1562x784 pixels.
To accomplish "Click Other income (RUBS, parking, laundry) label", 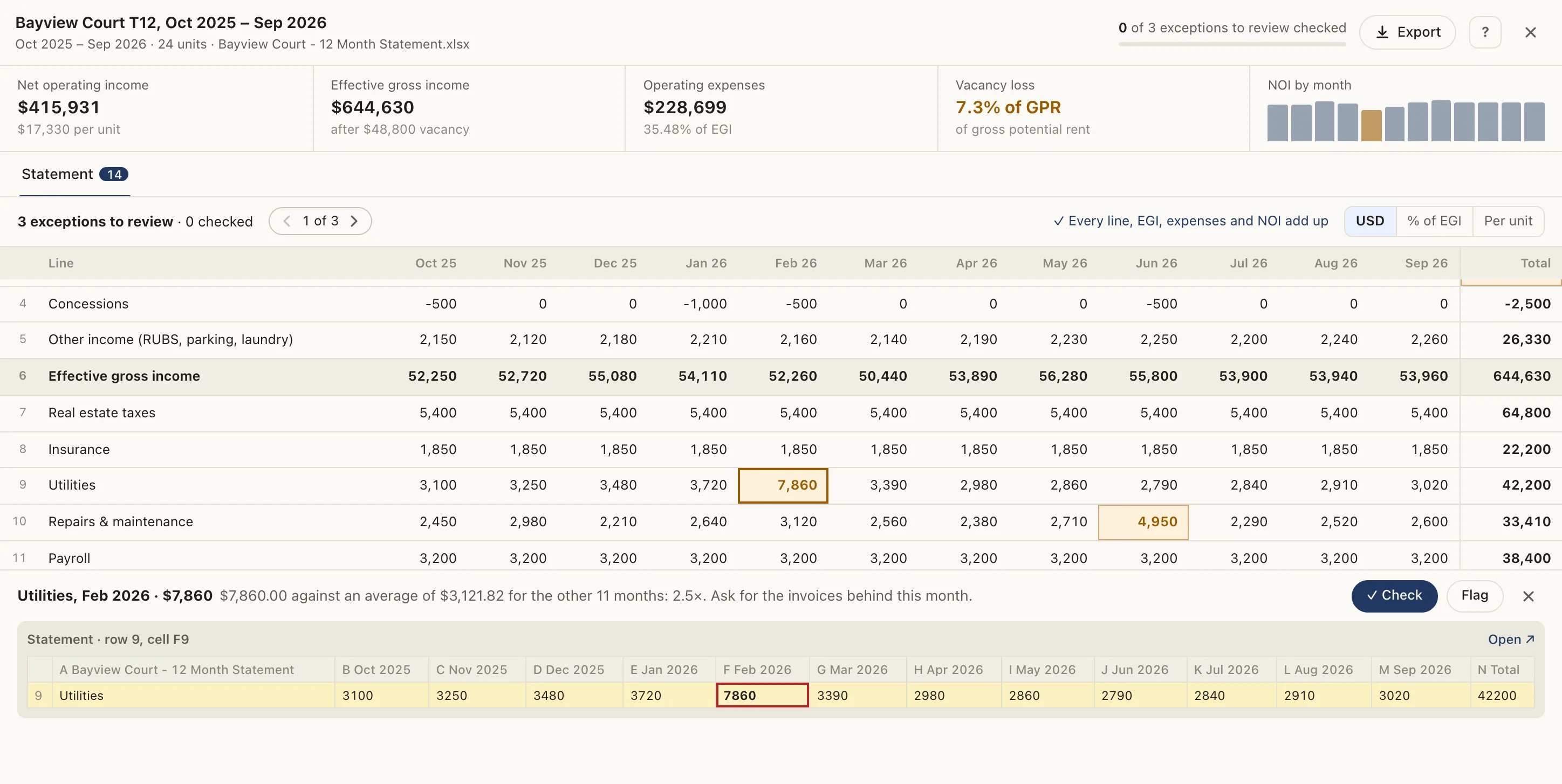I will pos(170,340).
